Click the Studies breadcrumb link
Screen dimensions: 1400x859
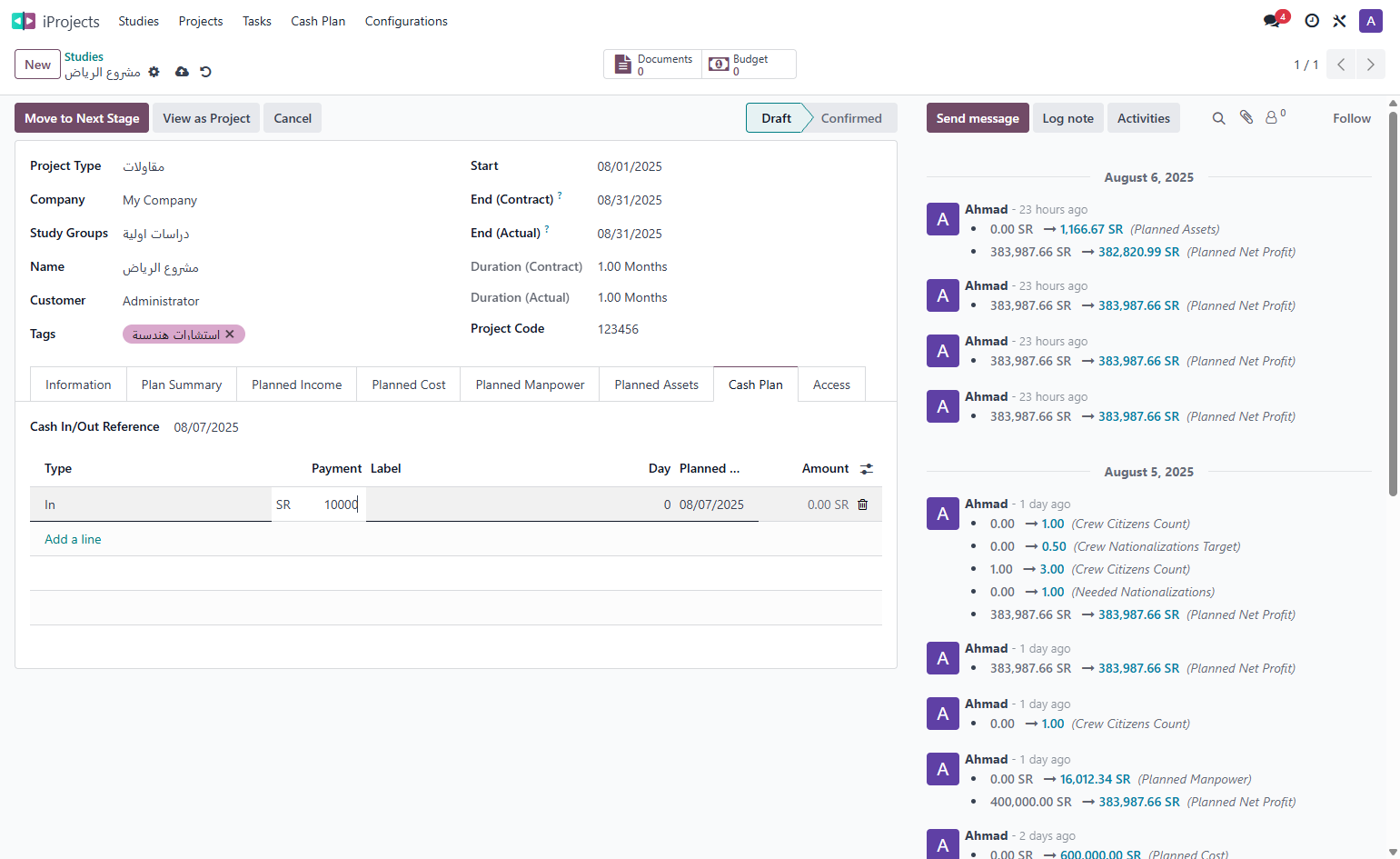click(x=84, y=56)
